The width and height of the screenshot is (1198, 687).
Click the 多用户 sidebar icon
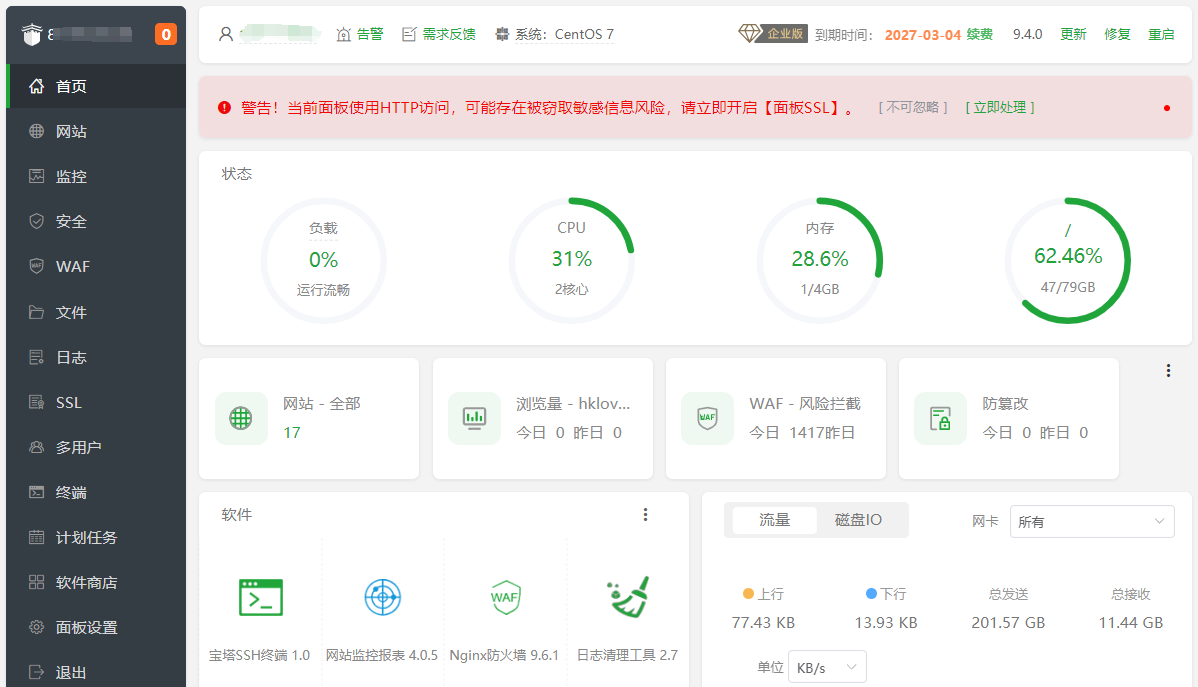(36, 447)
